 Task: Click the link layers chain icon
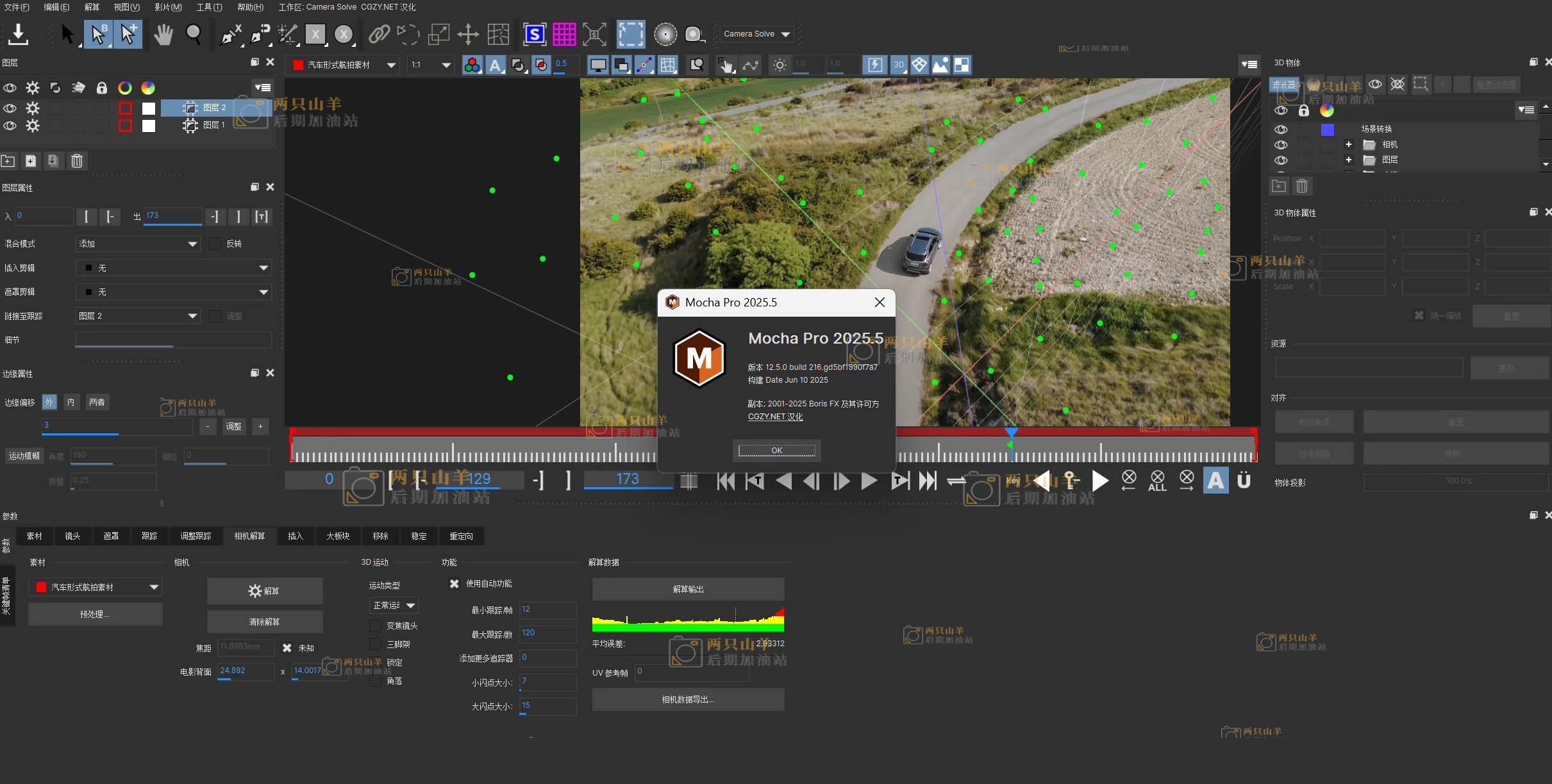click(x=379, y=34)
